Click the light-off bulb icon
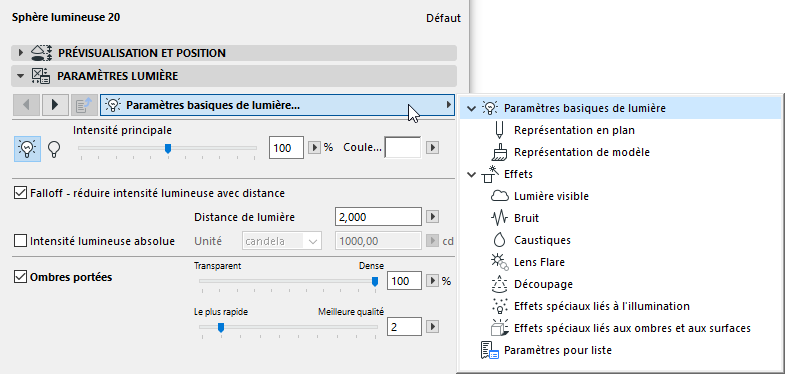 (x=54, y=149)
